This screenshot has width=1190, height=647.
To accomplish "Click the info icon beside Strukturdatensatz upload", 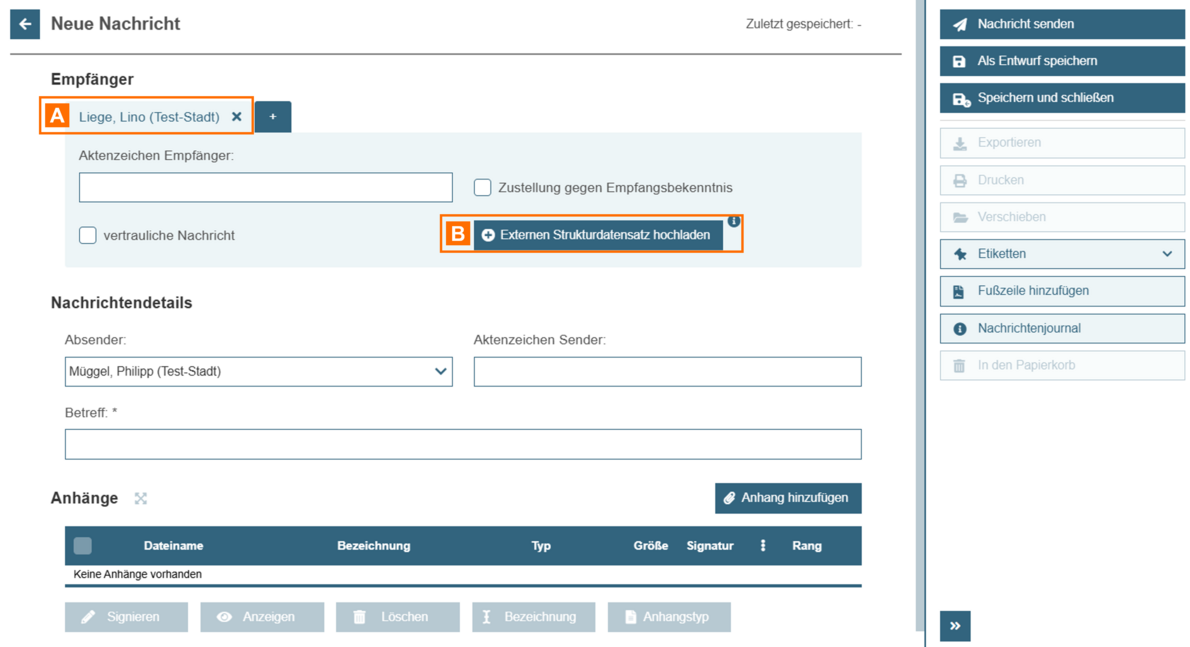I will [733, 221].
